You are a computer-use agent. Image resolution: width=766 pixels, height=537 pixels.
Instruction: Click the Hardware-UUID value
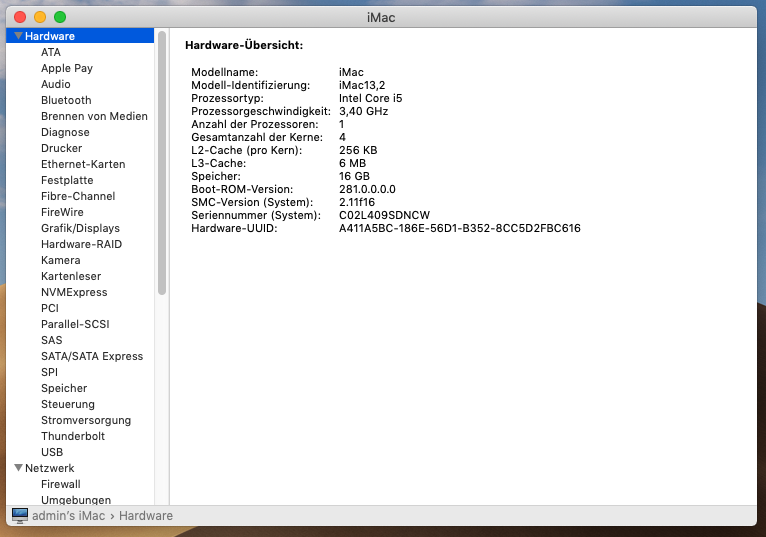point(460,229)
